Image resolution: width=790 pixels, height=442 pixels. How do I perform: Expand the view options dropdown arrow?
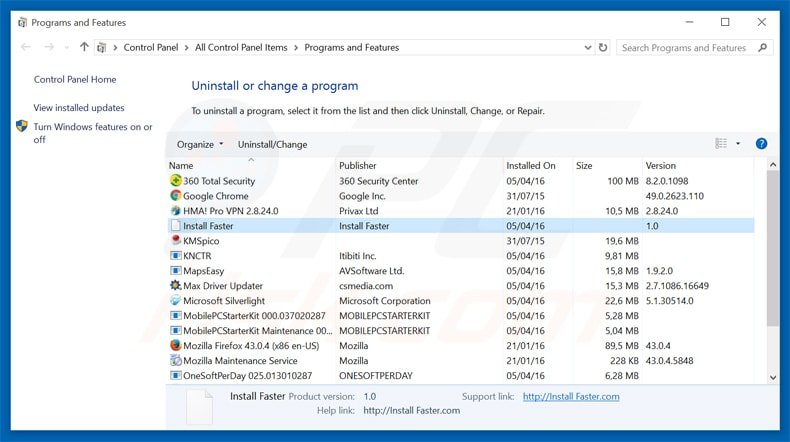click(738, 144)
